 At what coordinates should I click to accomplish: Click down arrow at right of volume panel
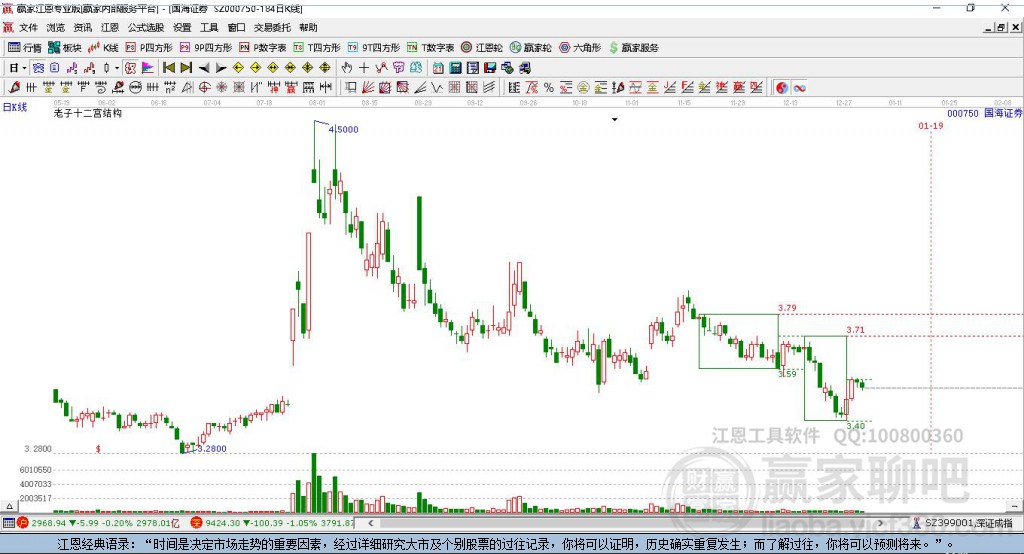(x=1014, y=506)
